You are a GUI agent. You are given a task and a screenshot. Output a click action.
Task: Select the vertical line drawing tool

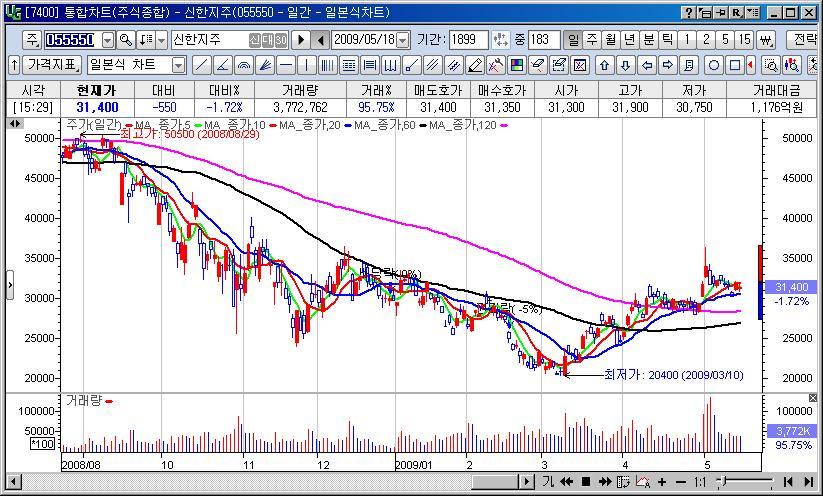click(x=307, y=66)
